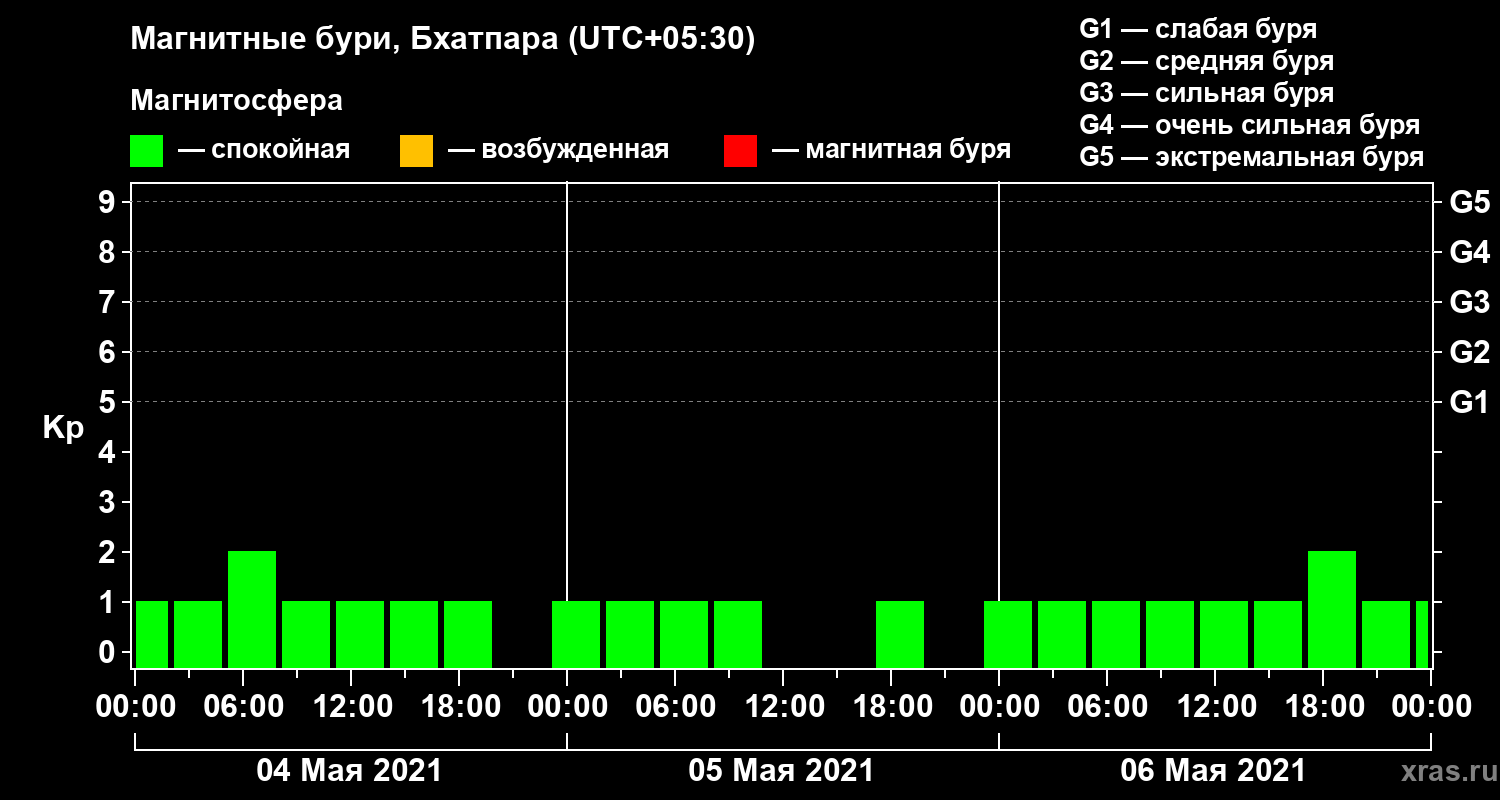Click the 'Kp' axis label
This screenshot has width=1500, height=800.
63,429
